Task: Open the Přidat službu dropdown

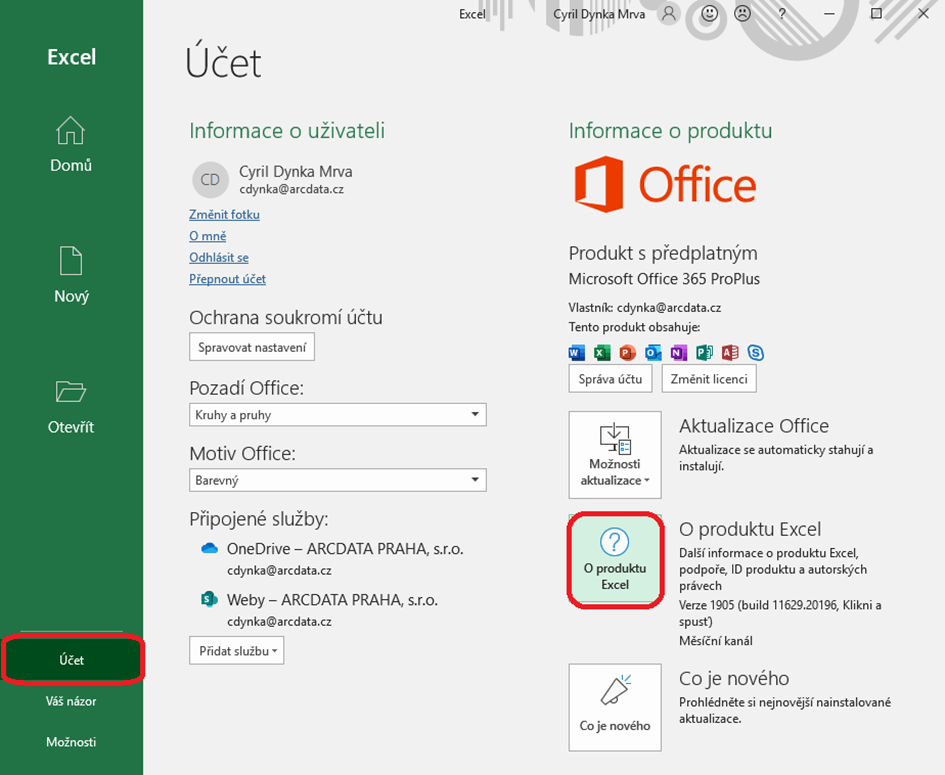Action: click(236, 651)
